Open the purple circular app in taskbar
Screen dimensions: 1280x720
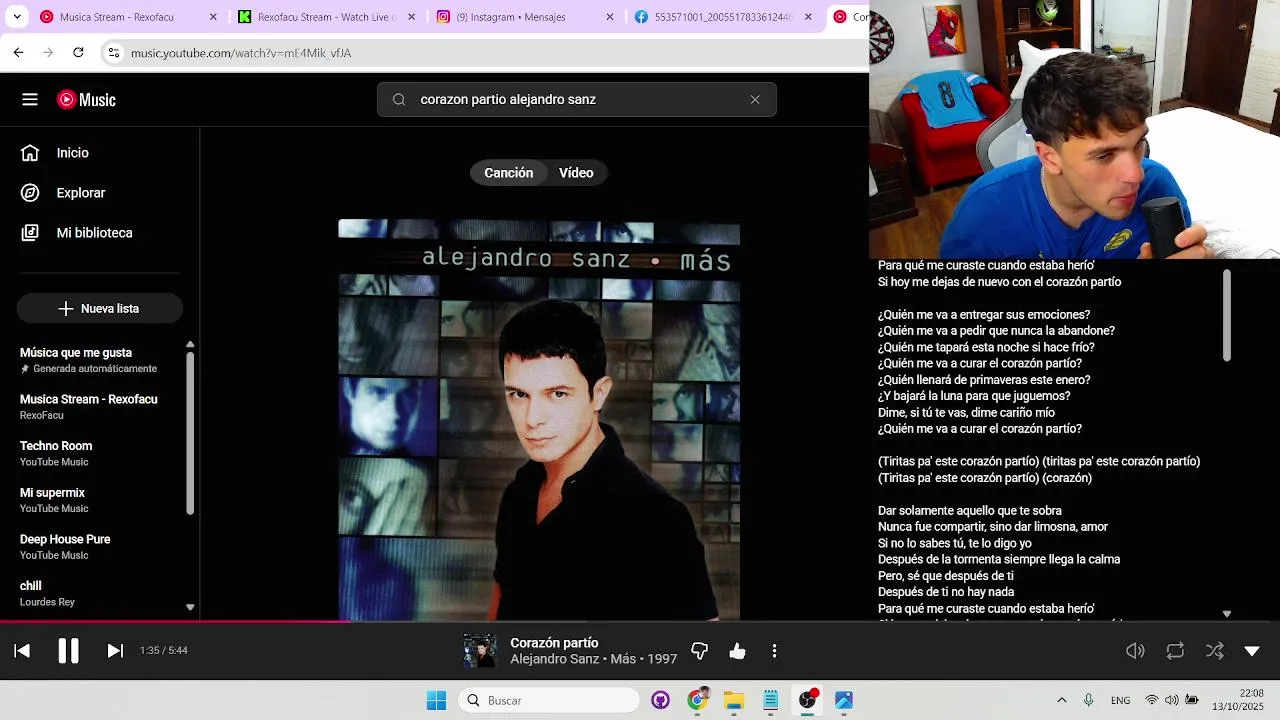[660, 701]
